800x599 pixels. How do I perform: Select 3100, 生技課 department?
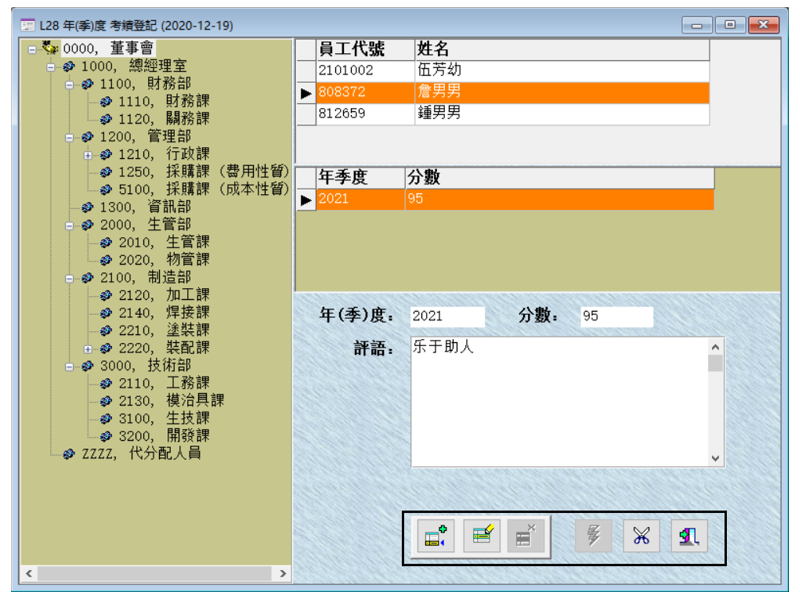164,418
